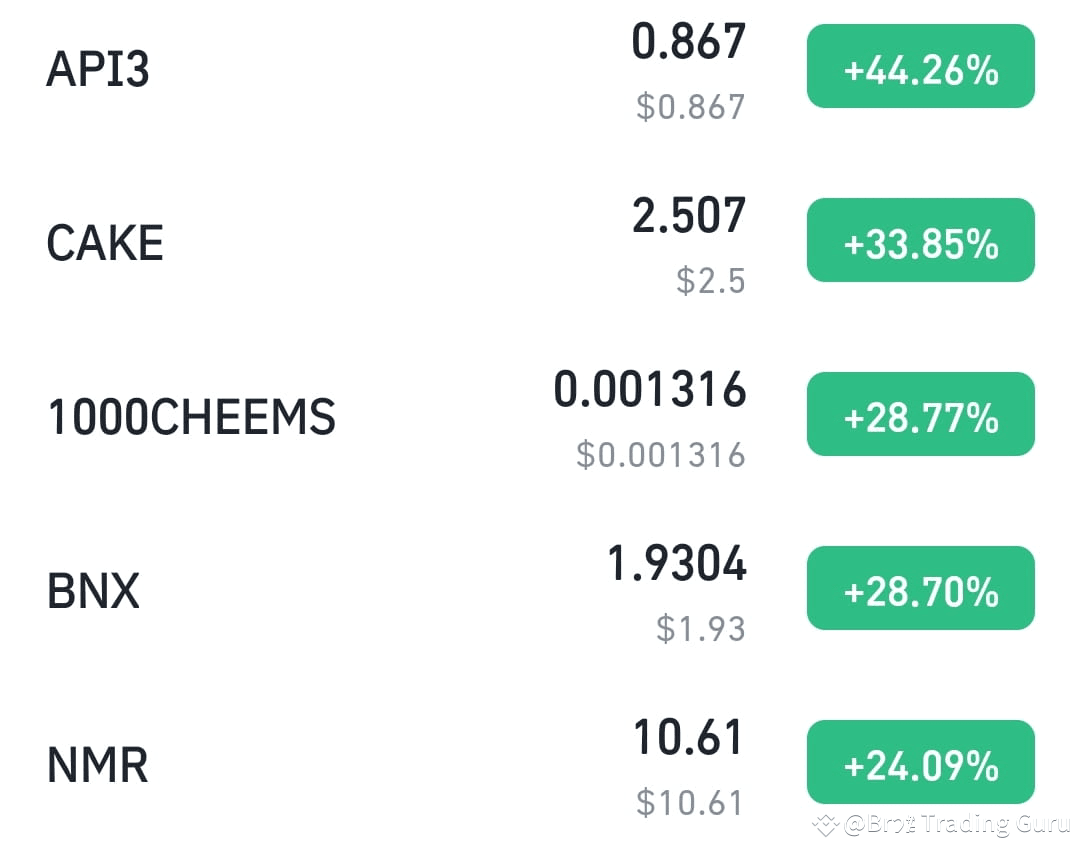Click the green +44.26% change badge for API3

pos(919,67)
